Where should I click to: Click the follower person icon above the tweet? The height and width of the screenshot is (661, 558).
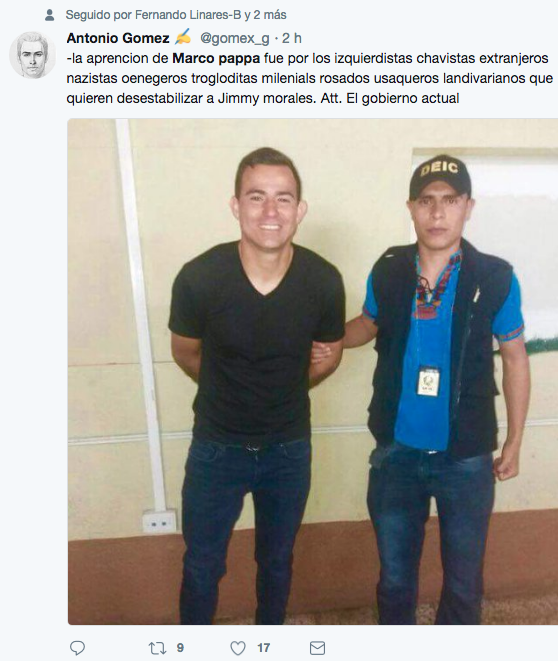coord(49,15)
